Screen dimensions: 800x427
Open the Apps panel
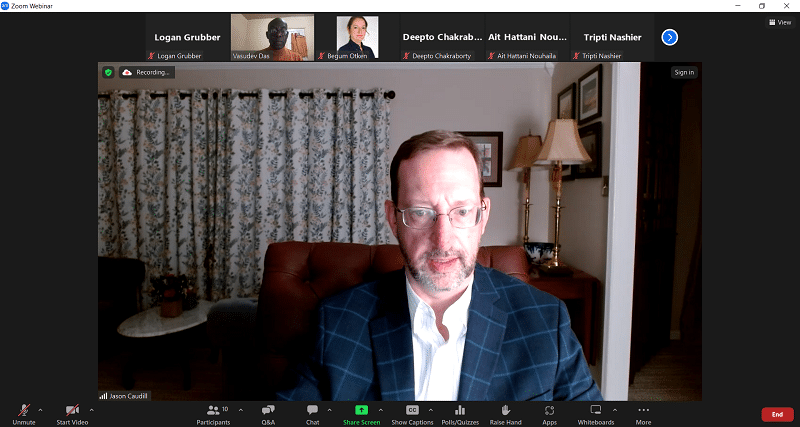[550, 411]
